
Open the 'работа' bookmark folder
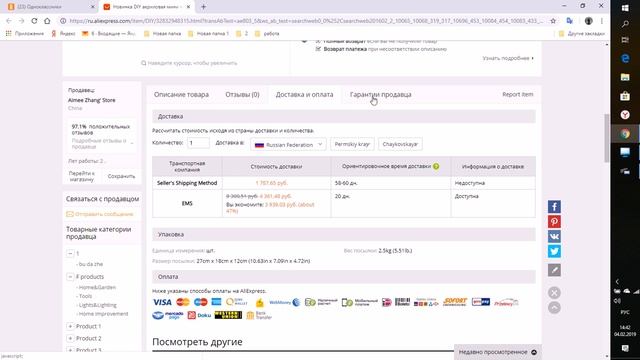click(267, 33)
